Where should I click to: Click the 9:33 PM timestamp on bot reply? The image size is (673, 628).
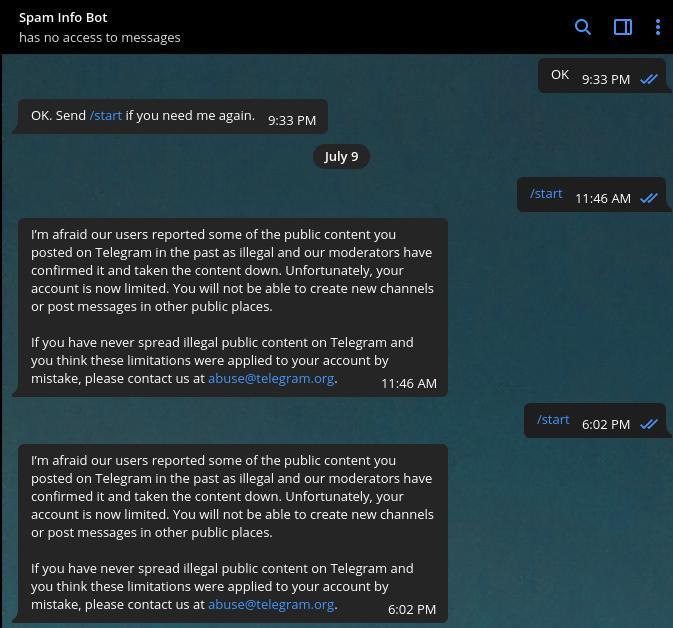[x=292, y=121]
